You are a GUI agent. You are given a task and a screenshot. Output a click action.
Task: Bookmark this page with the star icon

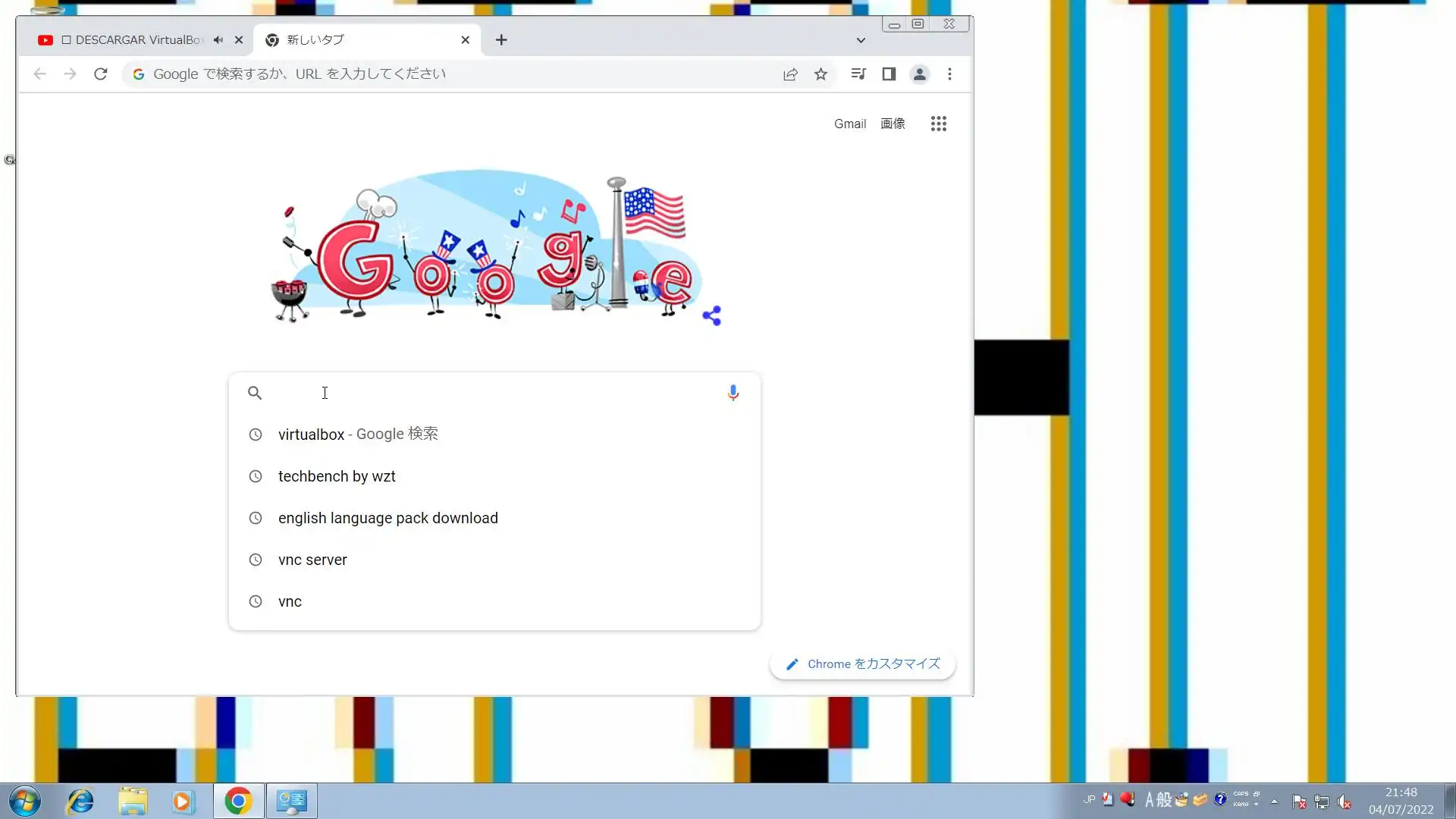821,74
